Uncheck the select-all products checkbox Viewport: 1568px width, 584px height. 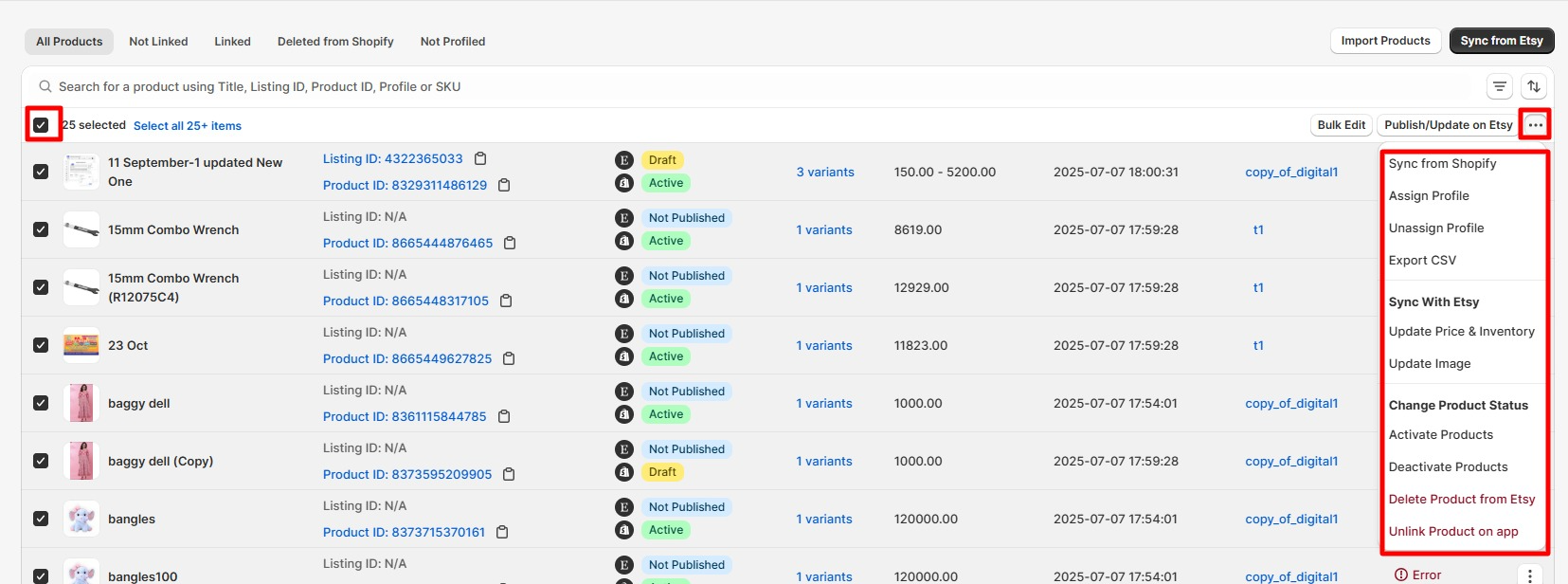(x=41, y=125)
